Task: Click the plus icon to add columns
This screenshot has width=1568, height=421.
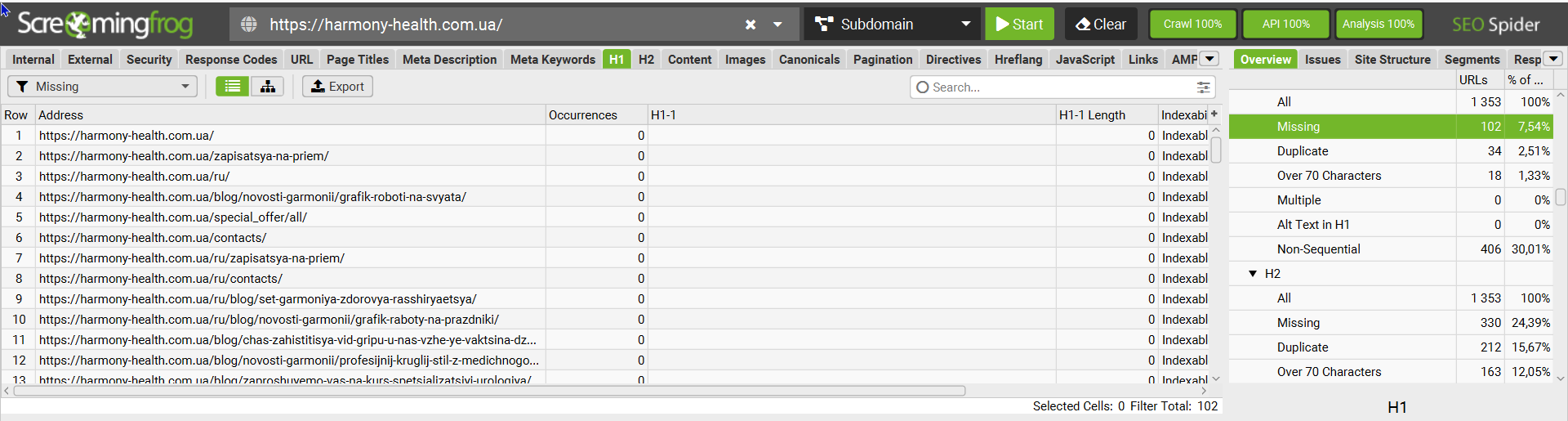Action: [1214, 114]
